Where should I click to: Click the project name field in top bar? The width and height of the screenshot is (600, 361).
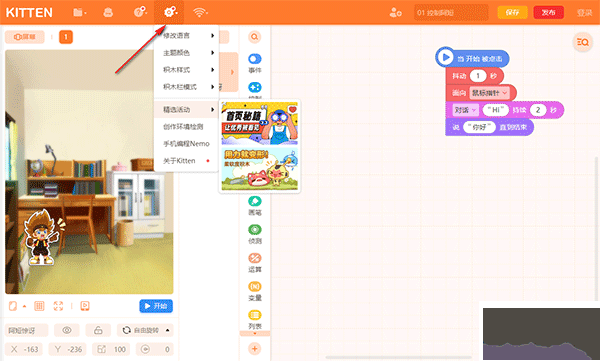[451, 13]
